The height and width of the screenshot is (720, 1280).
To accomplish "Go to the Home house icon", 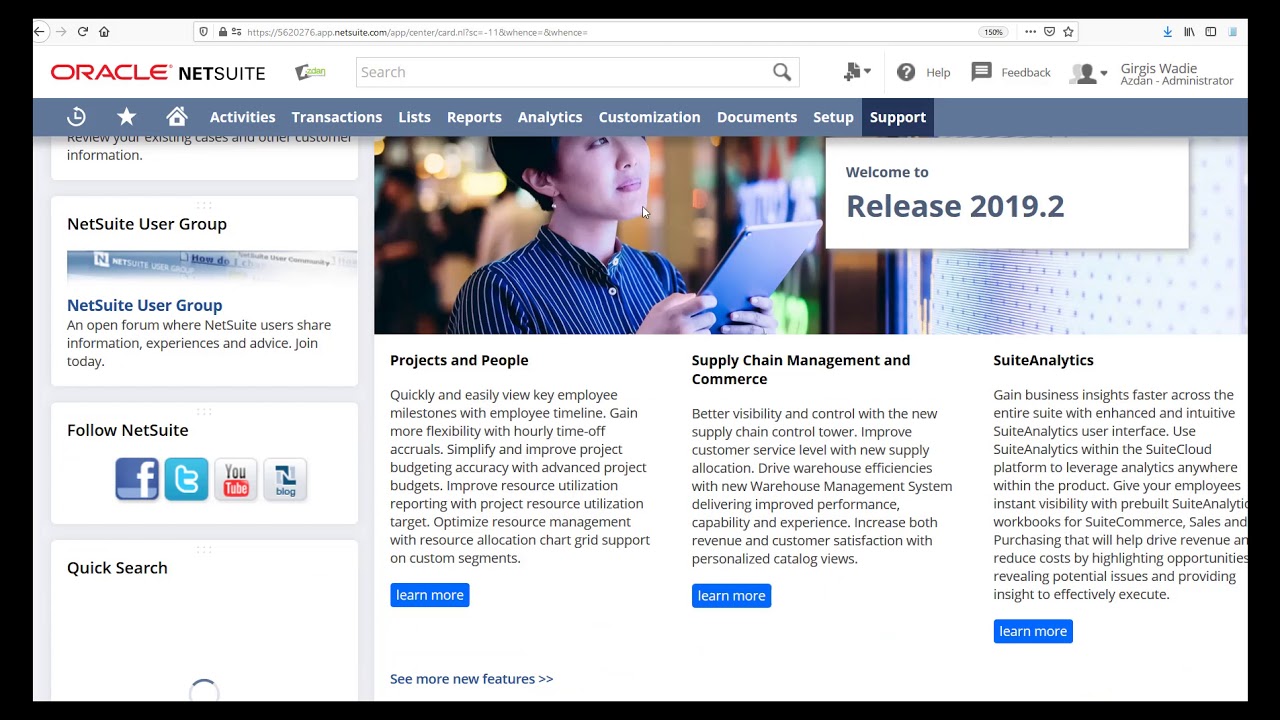I will (x=177, y=117).
